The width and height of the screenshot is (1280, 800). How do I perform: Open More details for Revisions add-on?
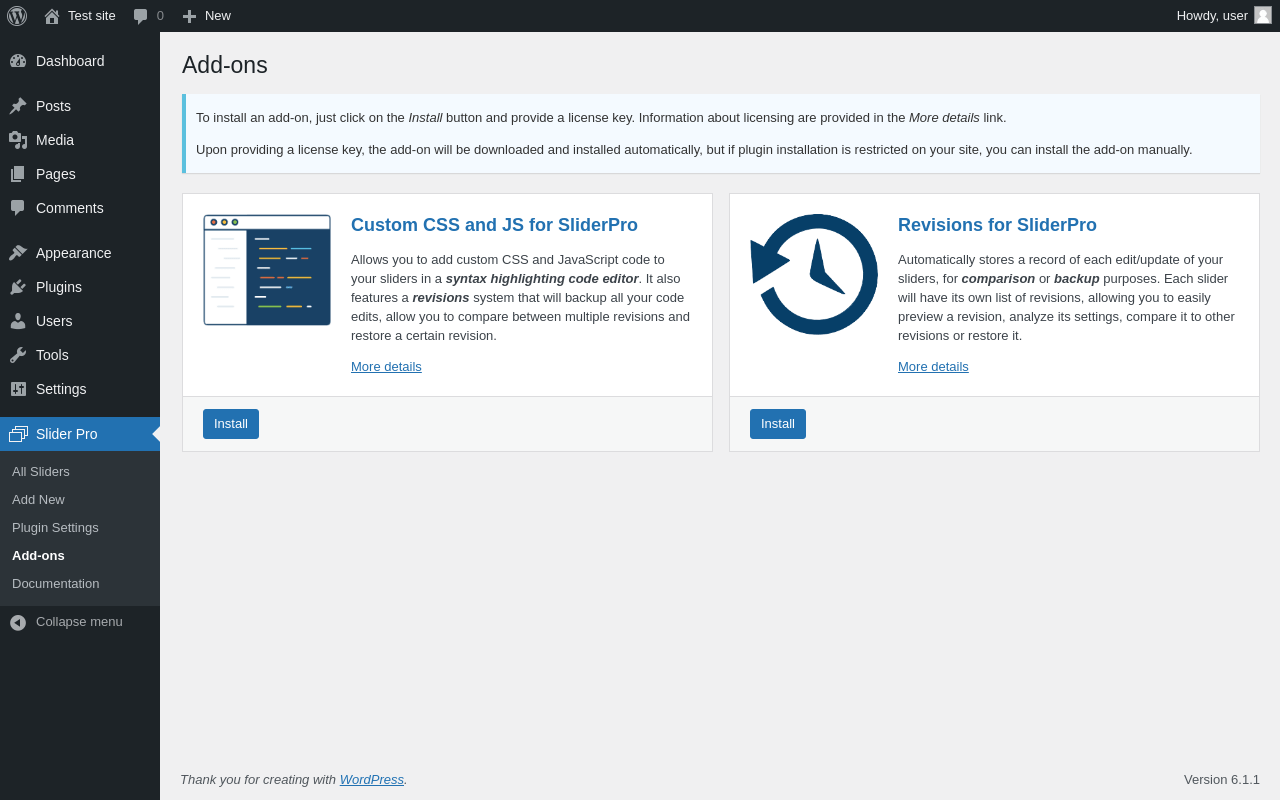click(x=933, y=367)
